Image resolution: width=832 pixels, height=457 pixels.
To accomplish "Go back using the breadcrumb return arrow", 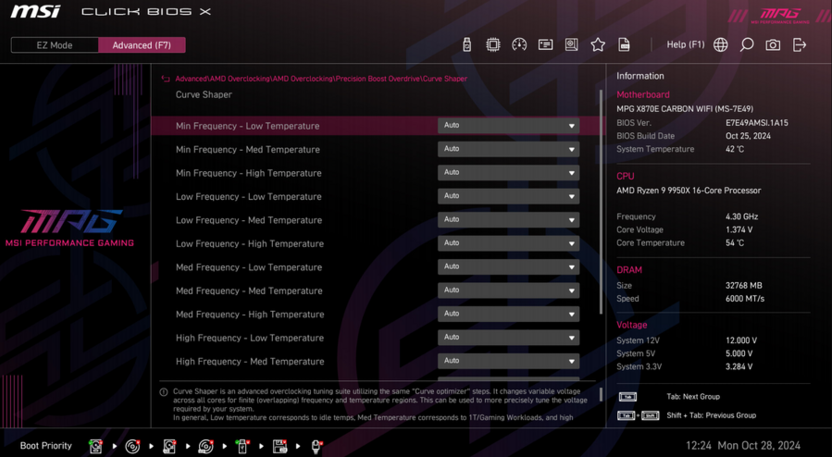I will click(166, 79).
